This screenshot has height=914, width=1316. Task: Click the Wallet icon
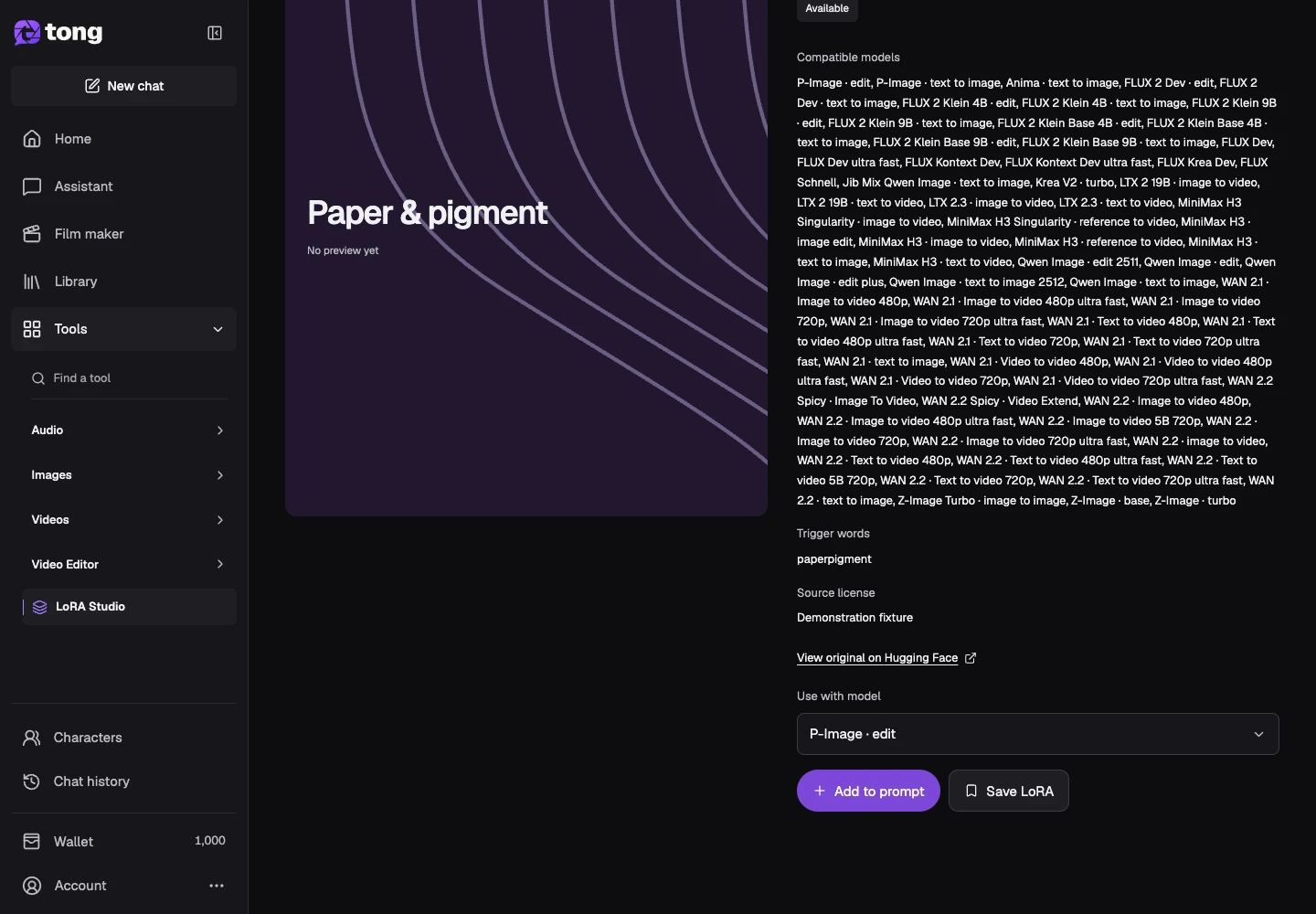(32, 842)
